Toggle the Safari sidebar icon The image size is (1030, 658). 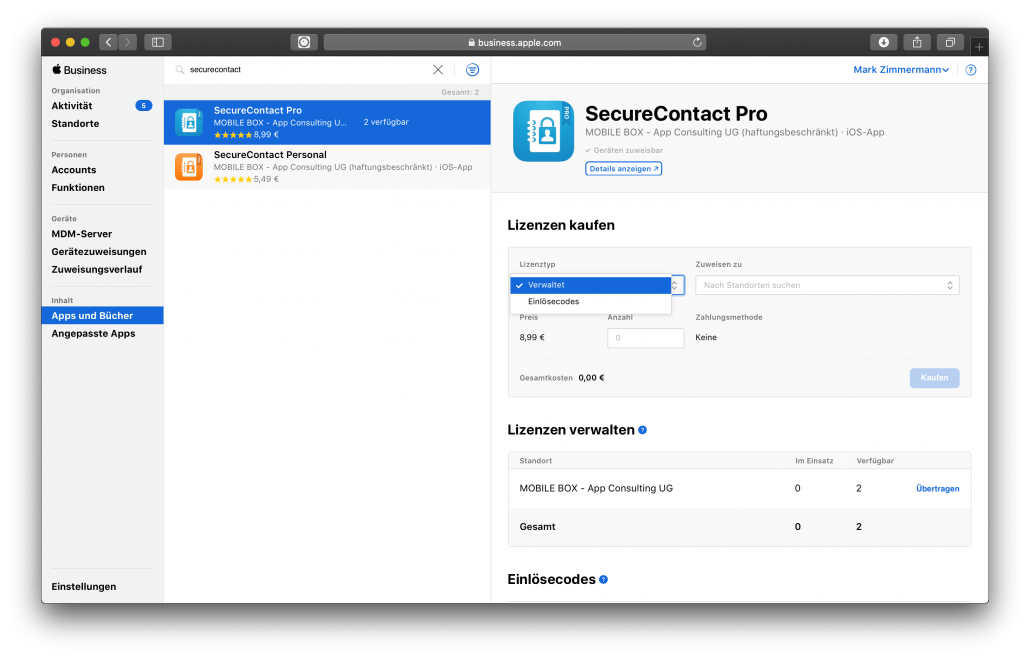tap(157, 42)
